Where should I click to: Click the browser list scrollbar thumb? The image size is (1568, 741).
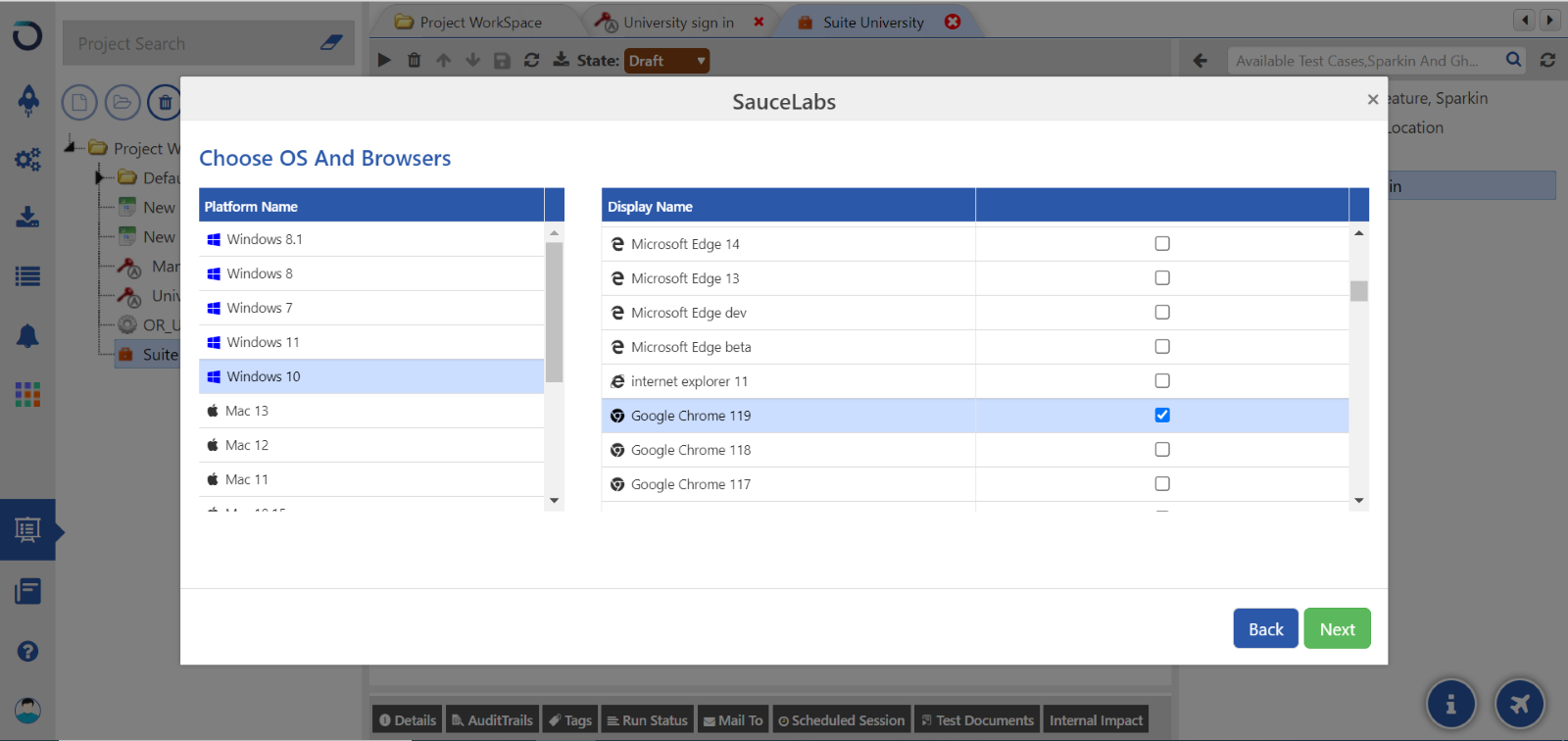coord(1358,291)
